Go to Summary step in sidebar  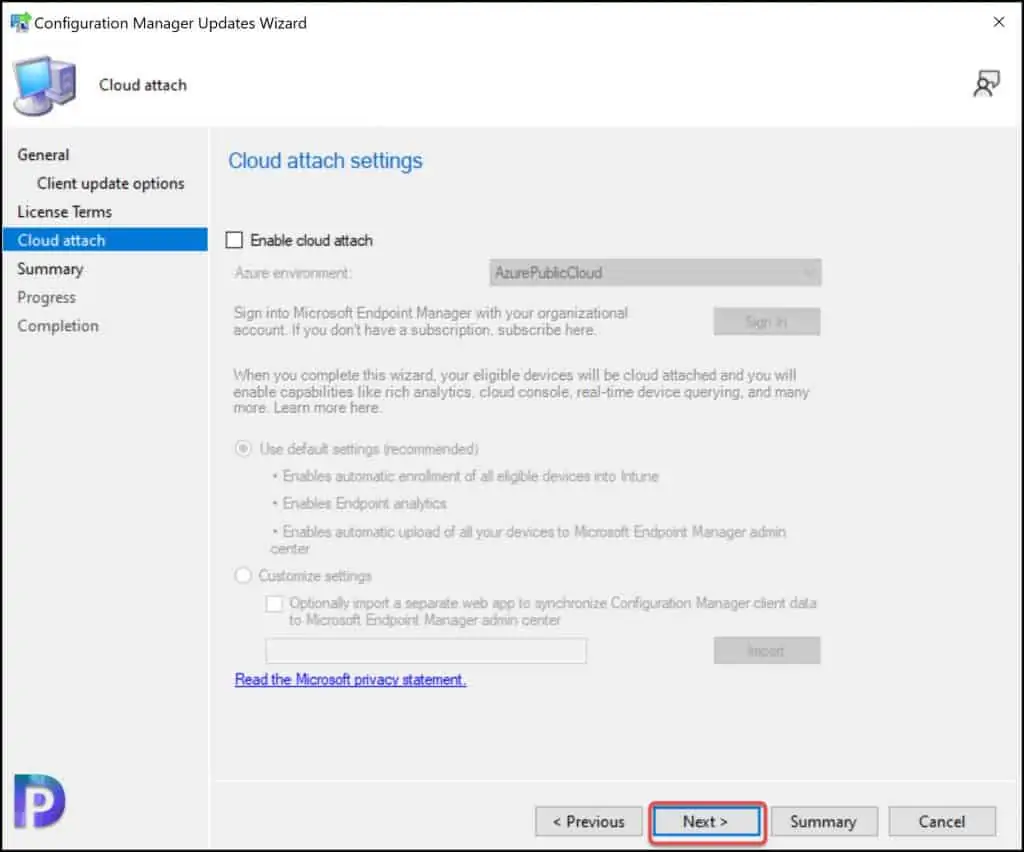click(x=50, y=269)
